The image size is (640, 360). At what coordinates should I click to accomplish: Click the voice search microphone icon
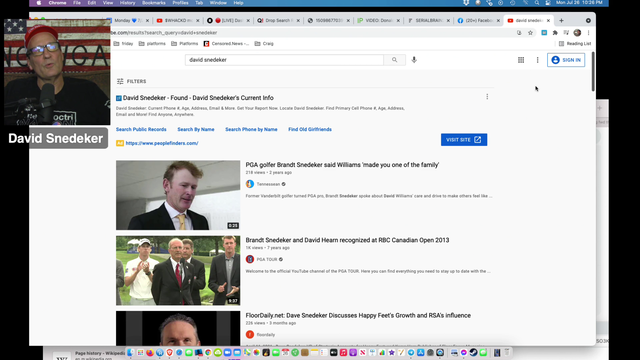coord(414,60)
